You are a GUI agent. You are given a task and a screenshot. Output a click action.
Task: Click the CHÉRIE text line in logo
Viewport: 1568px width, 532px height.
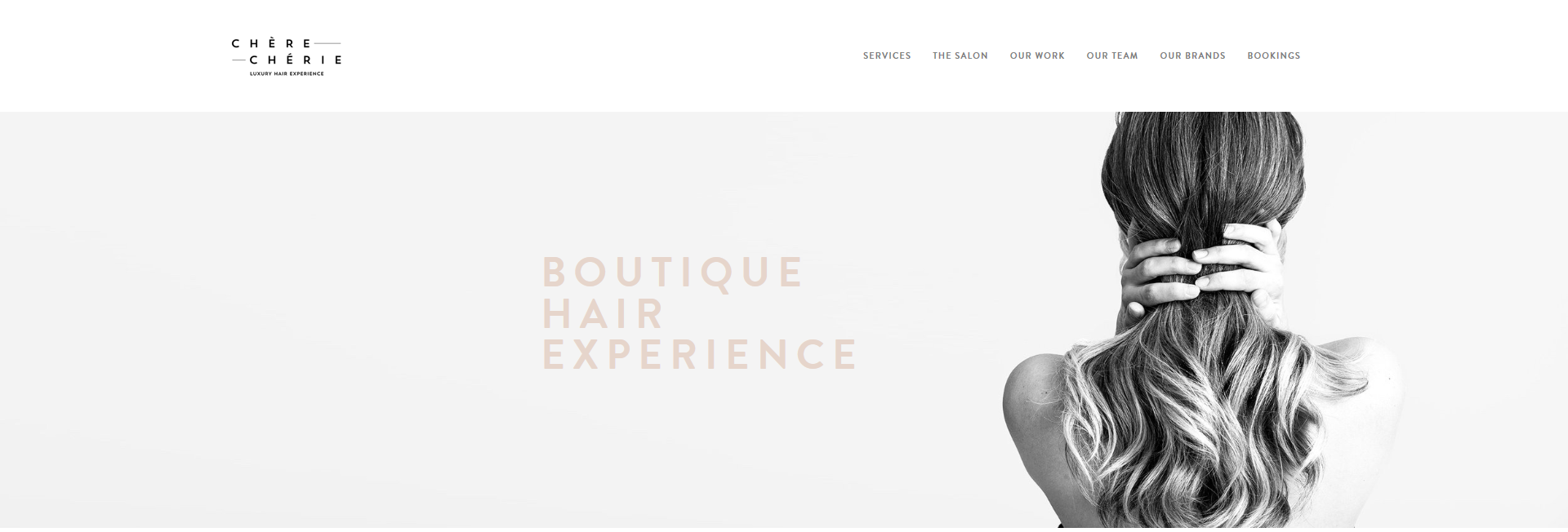tap(296, 60)
